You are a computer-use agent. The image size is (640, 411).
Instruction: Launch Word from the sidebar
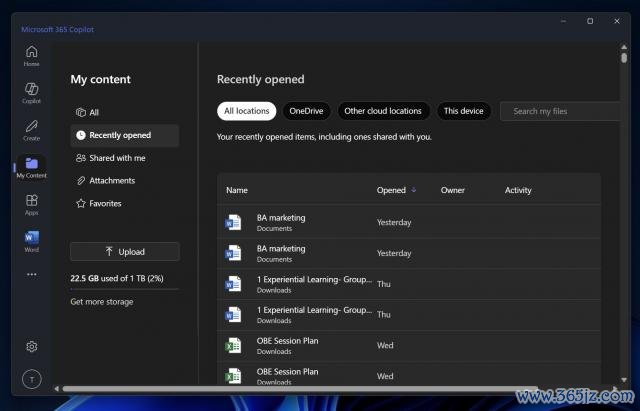click(31, 241)
